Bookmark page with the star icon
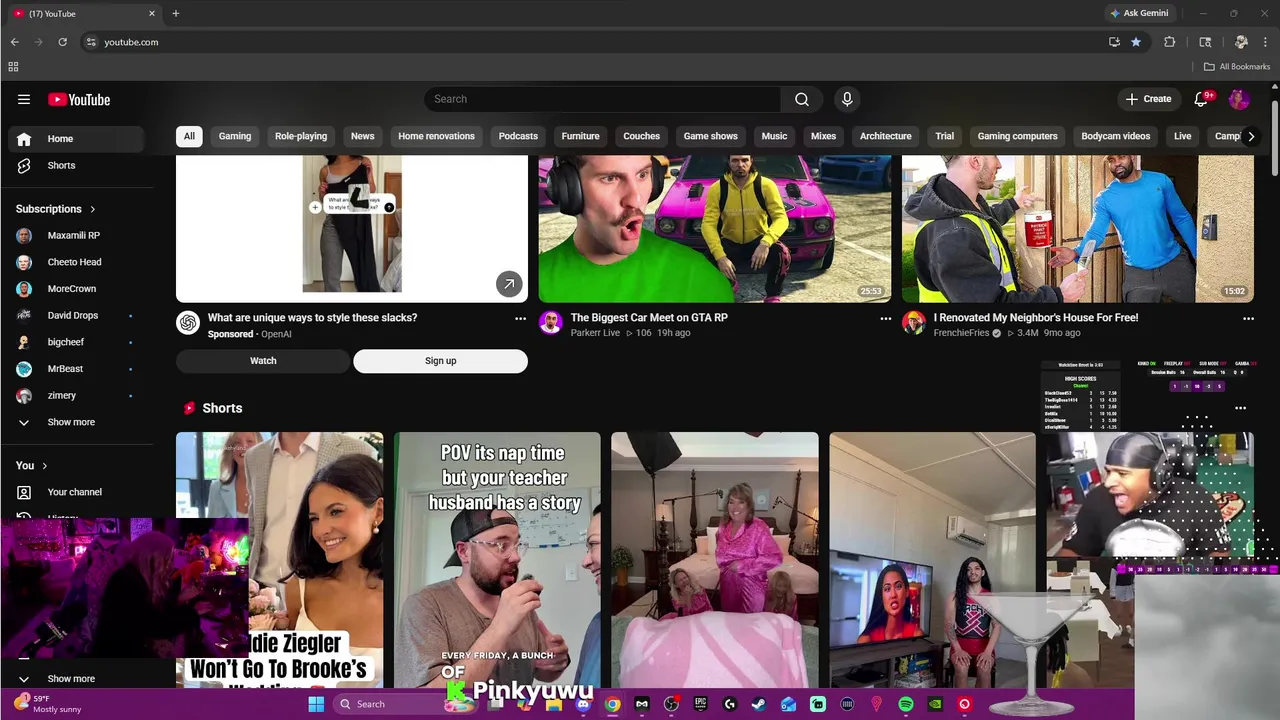This screenshot has height=720, width=1280. (x=1136, y=42)
